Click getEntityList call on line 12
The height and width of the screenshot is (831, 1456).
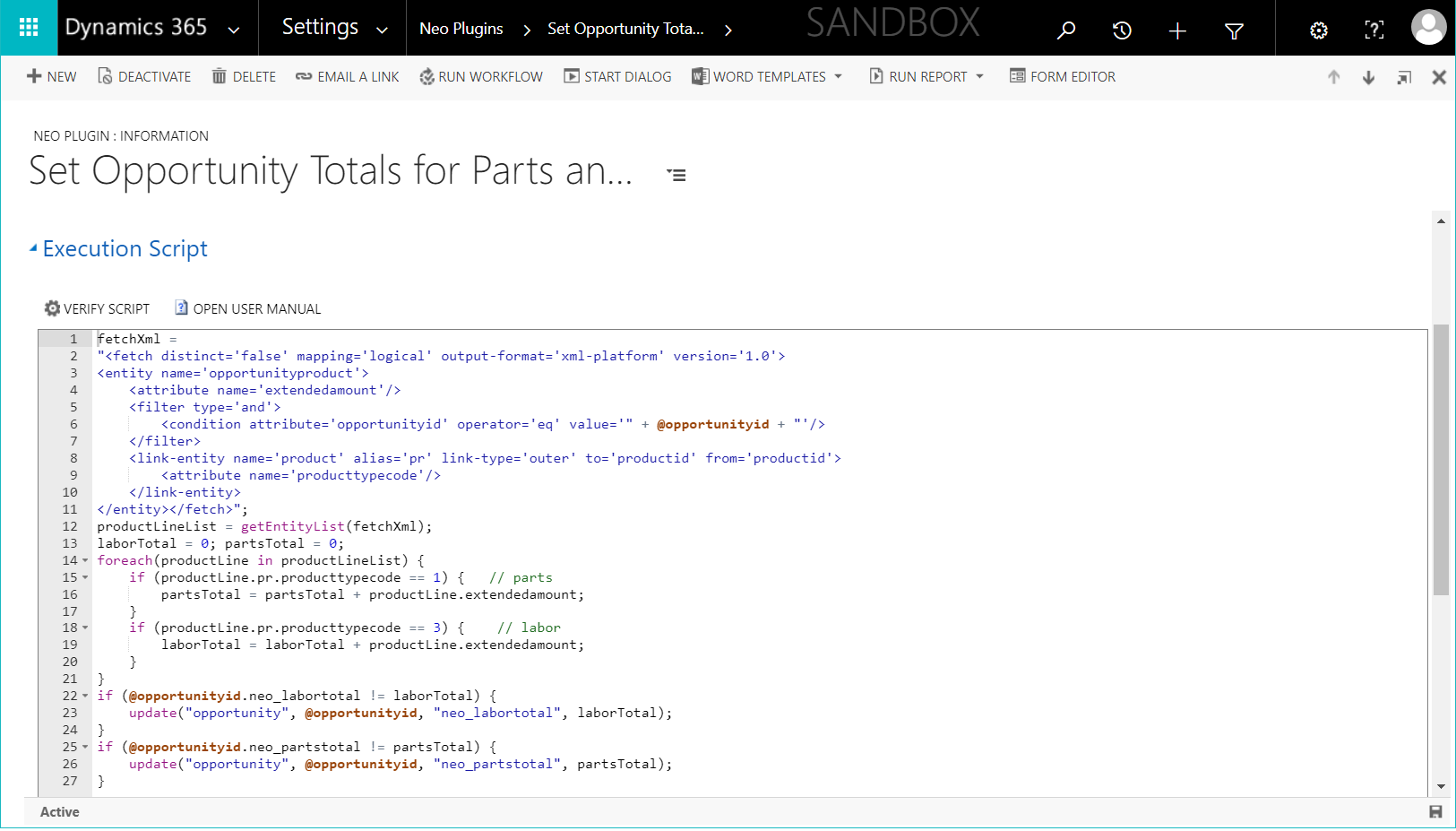[293, 526]
